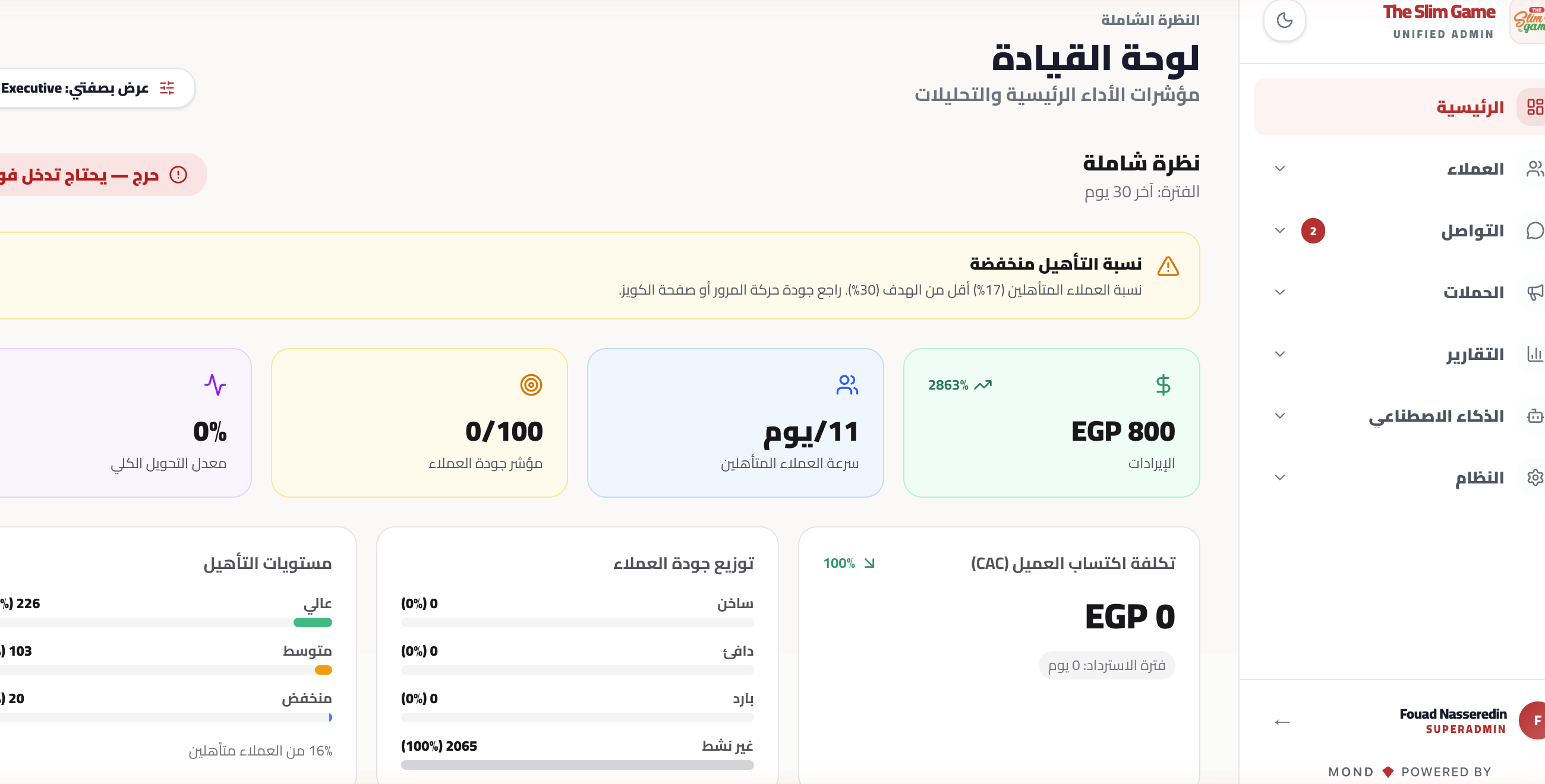Expand the العملاء sidebar chevron
The height and width of the screenshot is (784, 1545).
(x=1280, y=169)
